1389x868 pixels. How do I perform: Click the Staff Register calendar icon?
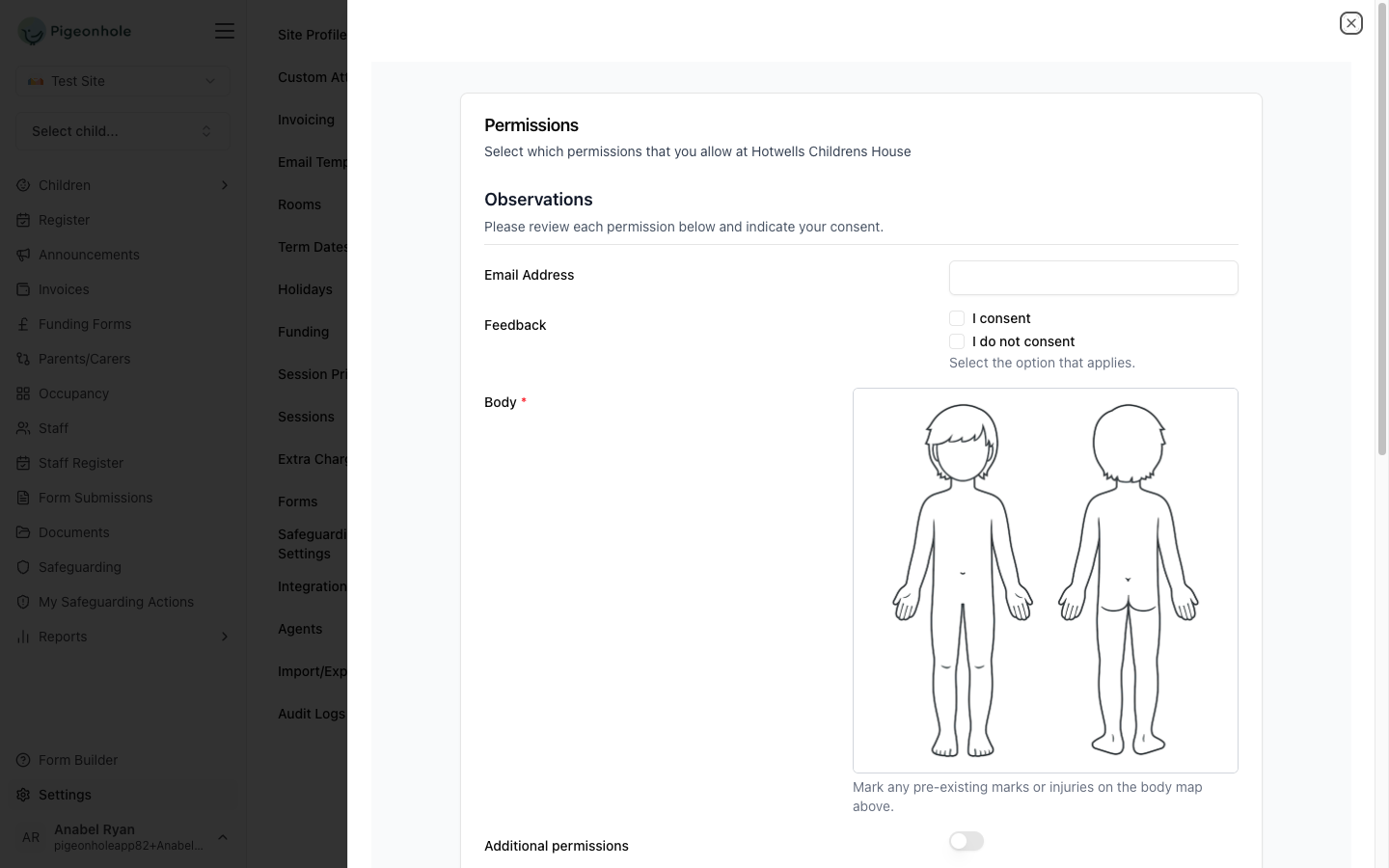click(23, 463)
